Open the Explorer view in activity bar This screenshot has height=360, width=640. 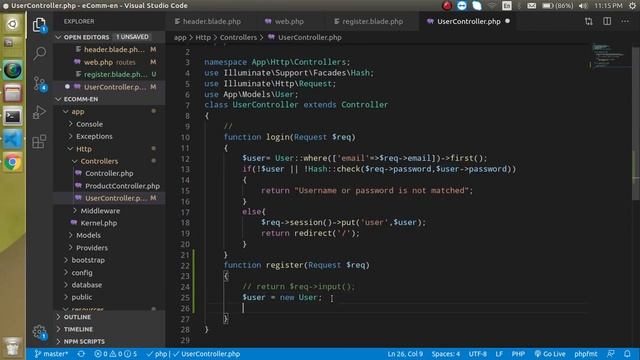(39, 25)
